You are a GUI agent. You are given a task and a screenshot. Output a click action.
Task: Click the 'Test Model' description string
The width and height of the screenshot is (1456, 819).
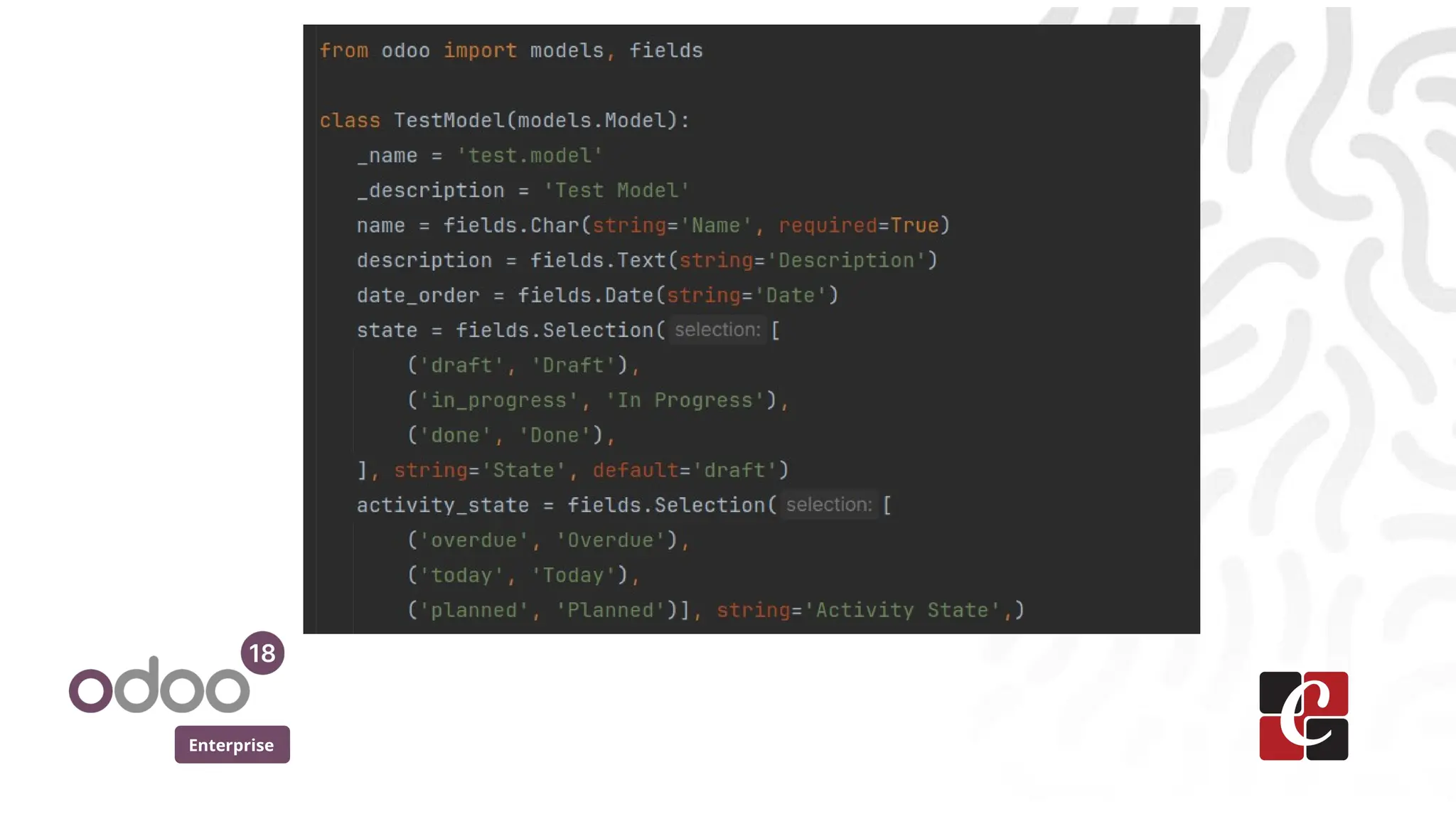(x=616, y=191)
